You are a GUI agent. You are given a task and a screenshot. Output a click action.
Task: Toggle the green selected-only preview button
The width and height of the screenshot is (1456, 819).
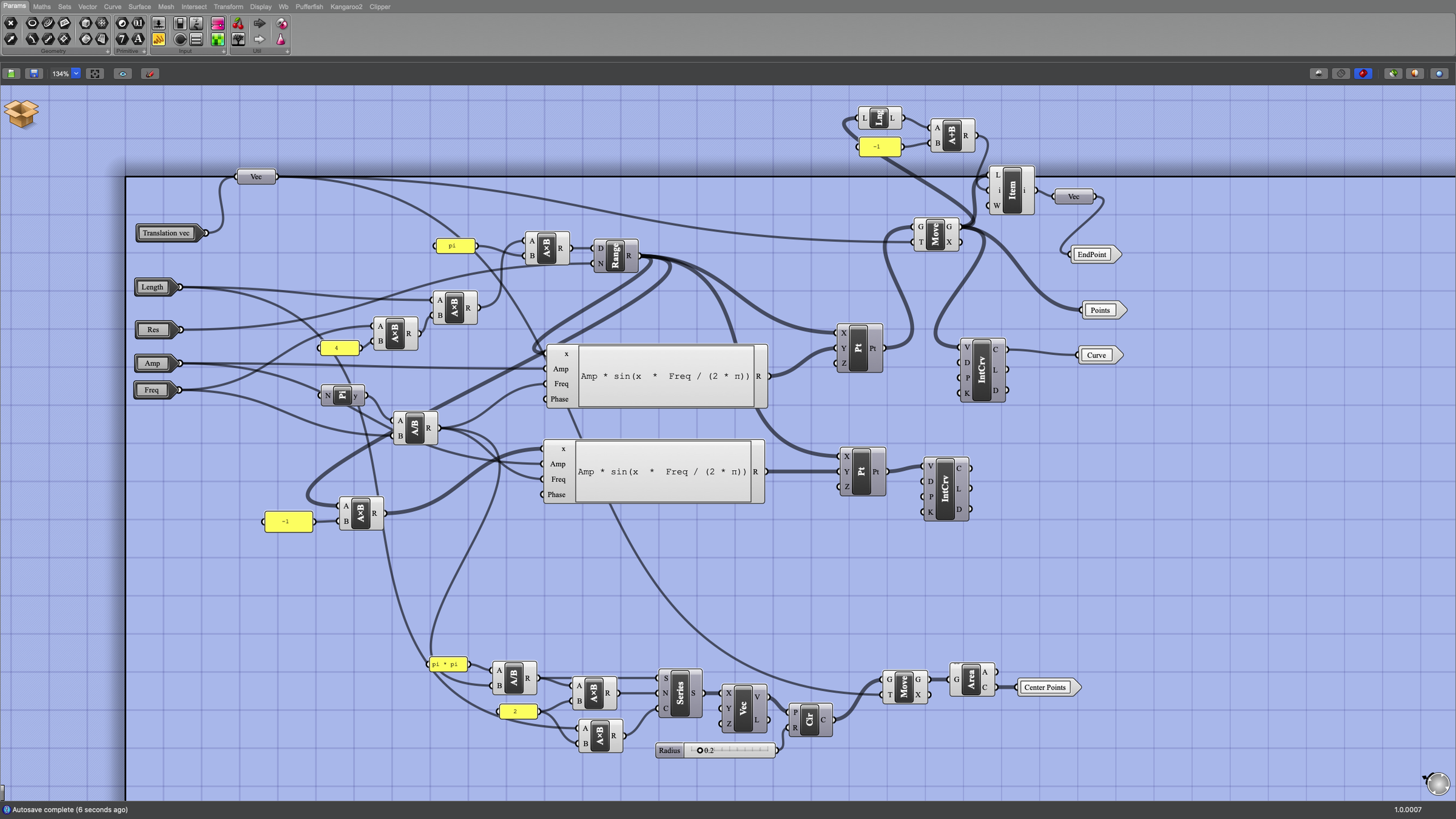click(1394, 73)
